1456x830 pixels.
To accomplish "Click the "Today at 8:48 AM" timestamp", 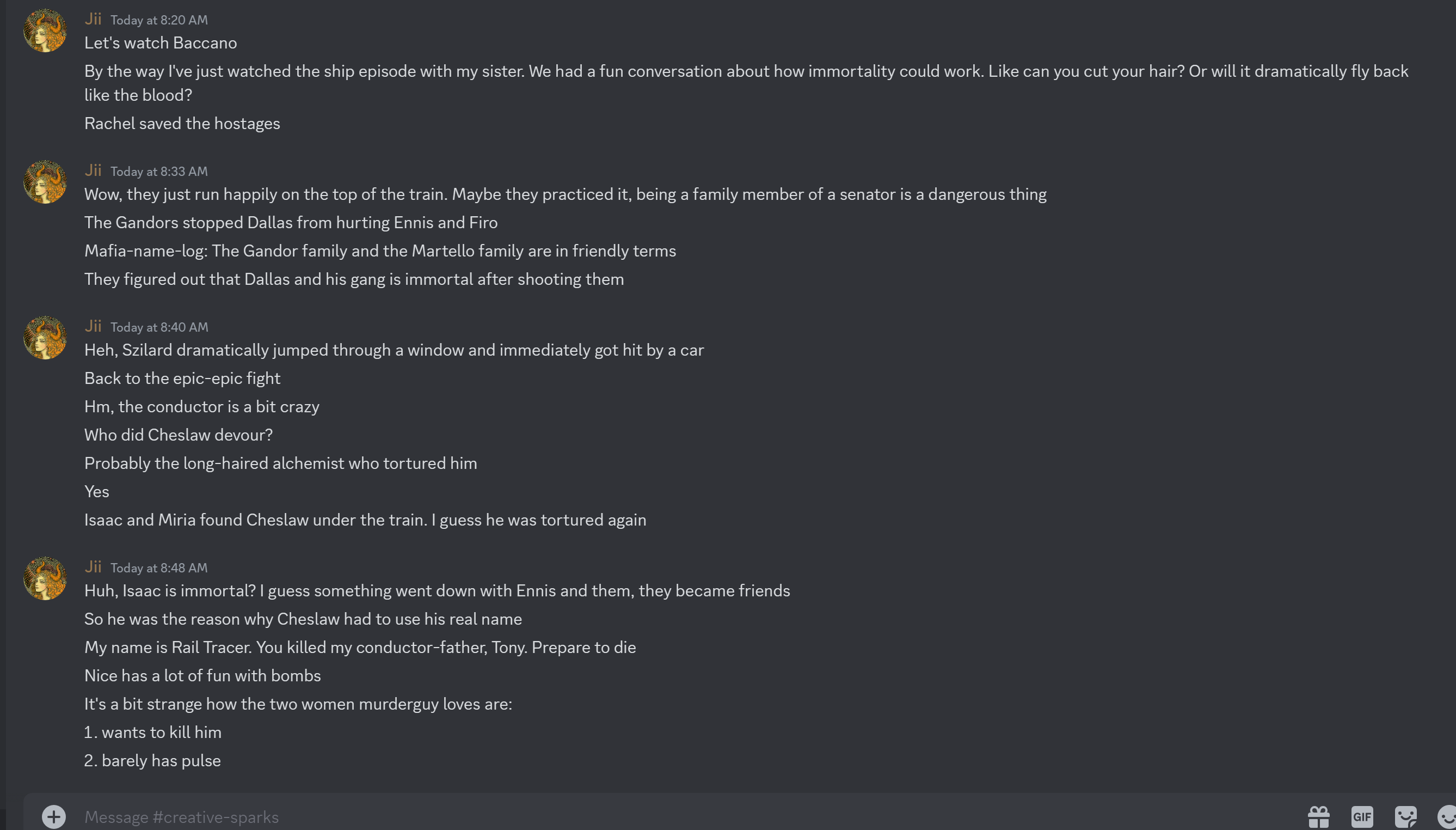I will click(159, 568).
